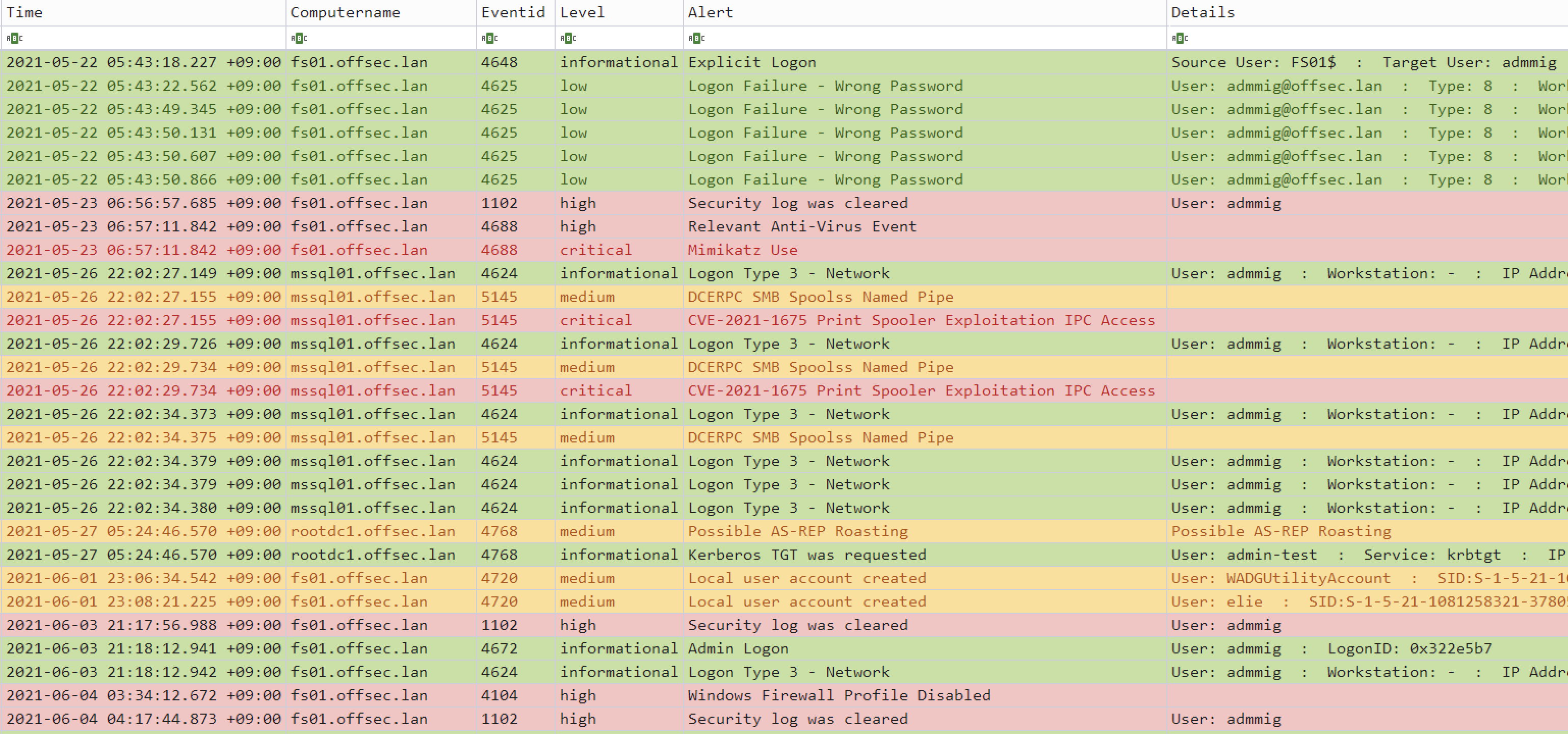Click the ABC type icon under Computername
This screenshot has width=1568, height=734.
point(299,38)
